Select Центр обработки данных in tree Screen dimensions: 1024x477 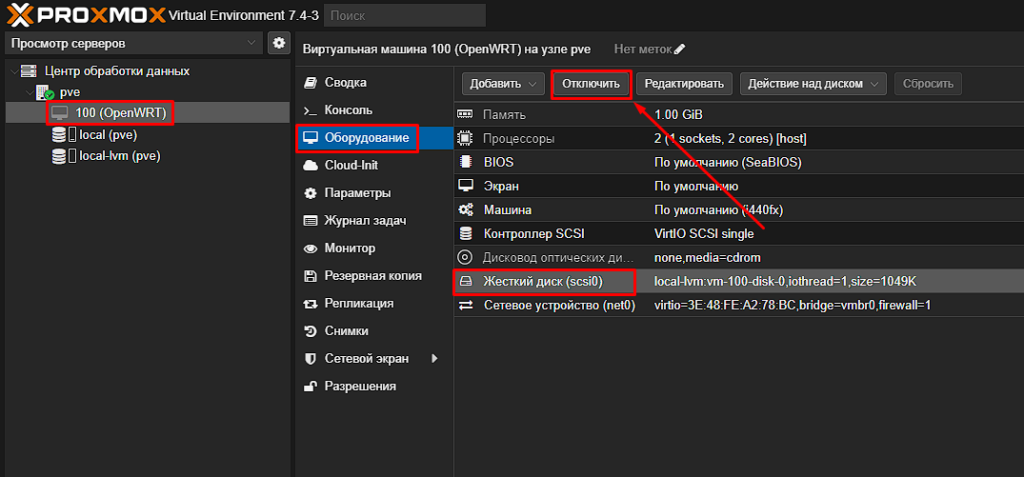point(117,71)
